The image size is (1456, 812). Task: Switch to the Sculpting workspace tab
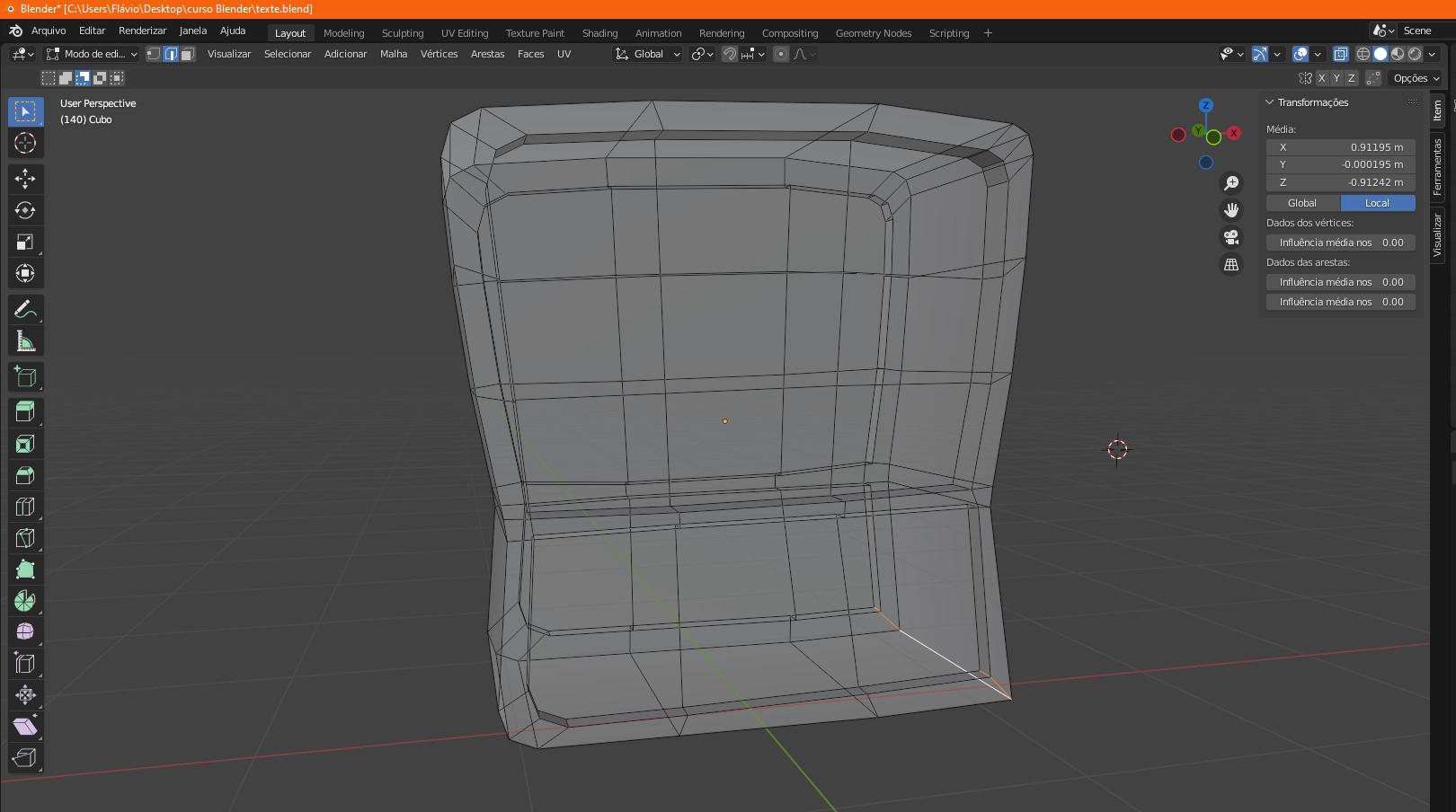[x=403, y=33]
